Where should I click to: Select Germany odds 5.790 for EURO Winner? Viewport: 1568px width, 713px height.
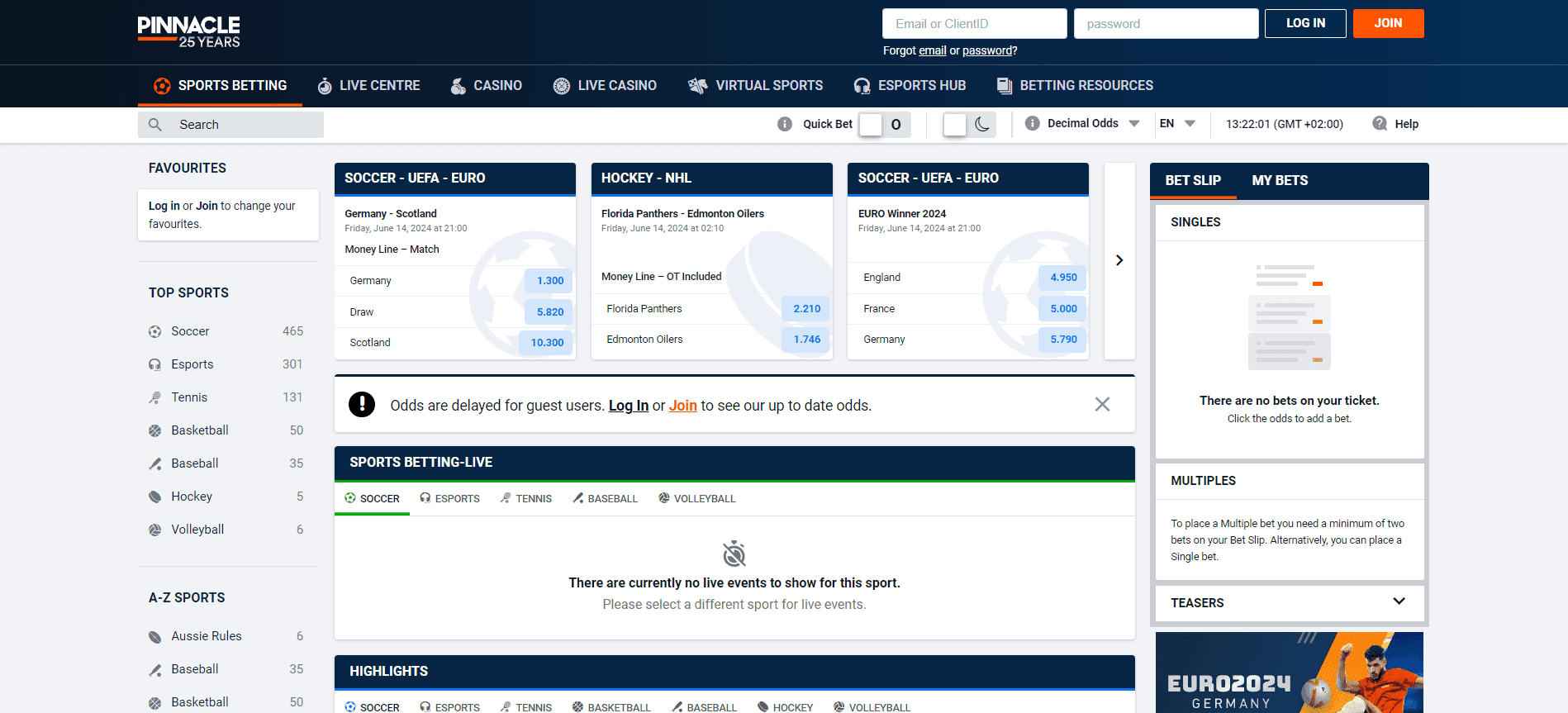[1062, 340]
